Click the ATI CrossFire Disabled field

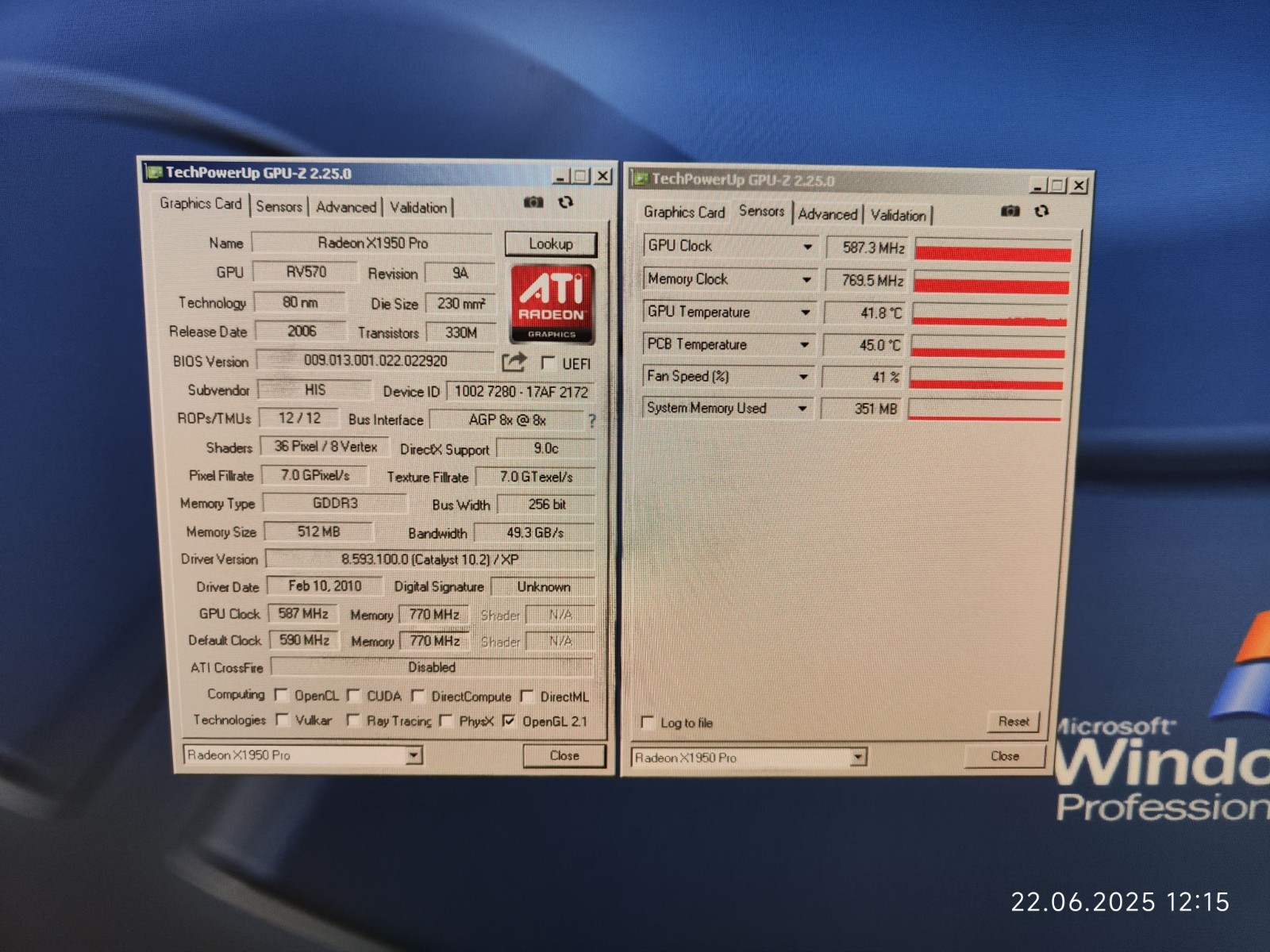pyautogui.click(x=432, y=667)
